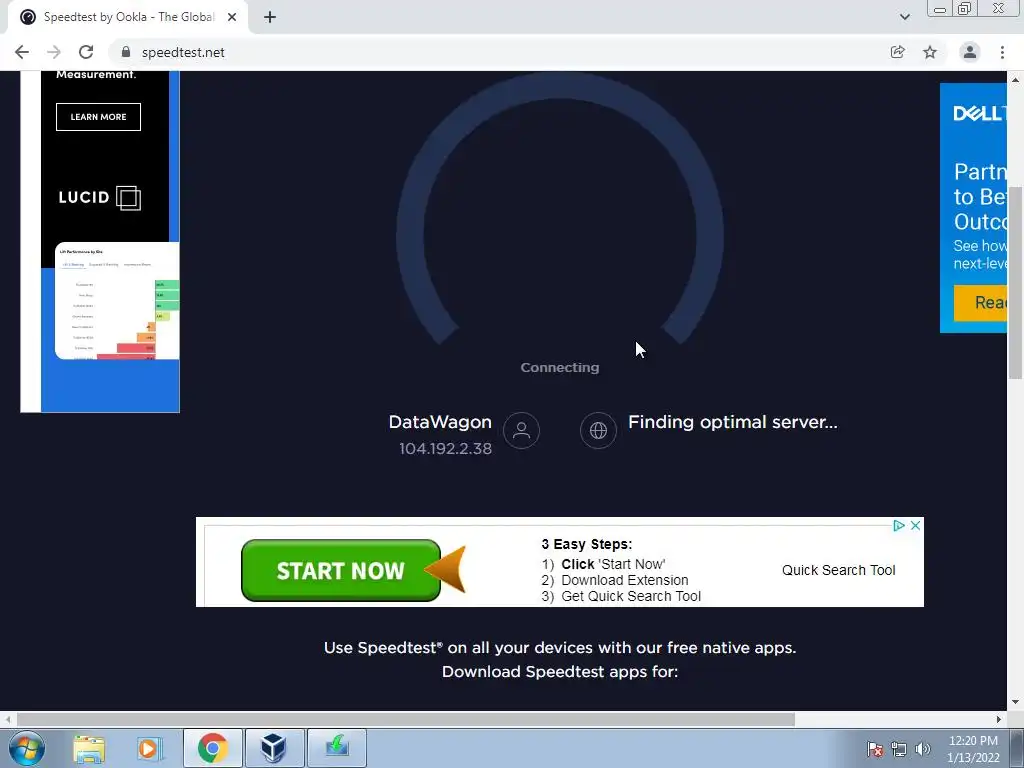Click the Dell logo in the ad
Screen dimensions: 1024x768
pyautogui.click(x=980, y=114)
